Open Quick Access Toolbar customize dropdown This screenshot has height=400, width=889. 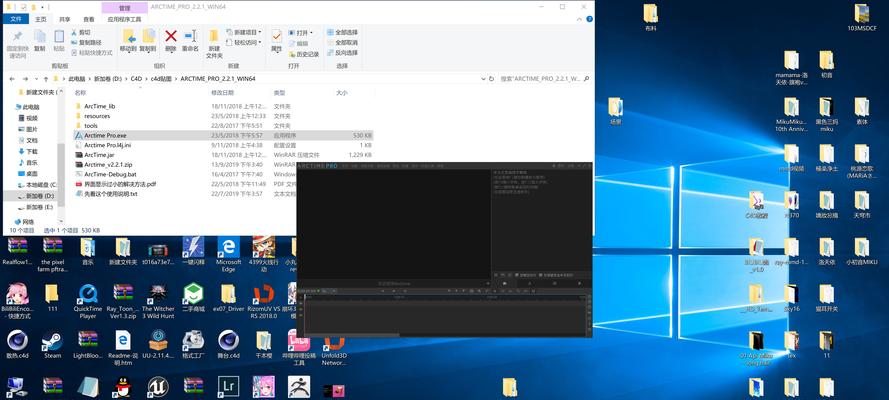[44, 7]
